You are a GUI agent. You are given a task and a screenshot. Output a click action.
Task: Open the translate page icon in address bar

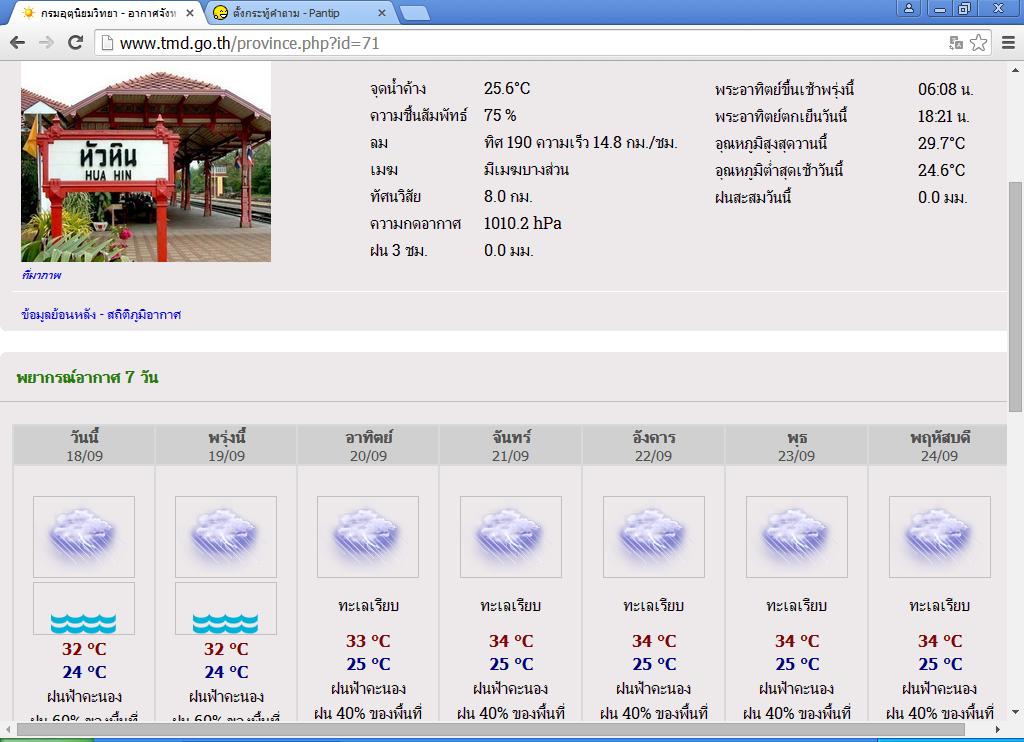pos(956,43)
